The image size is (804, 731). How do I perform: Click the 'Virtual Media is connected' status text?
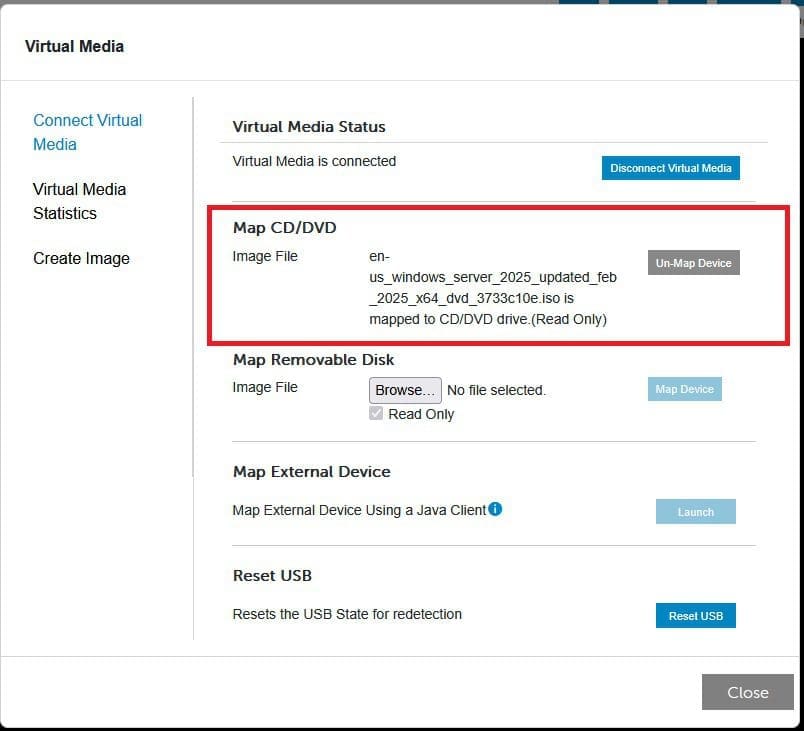(x=314, y=161)
